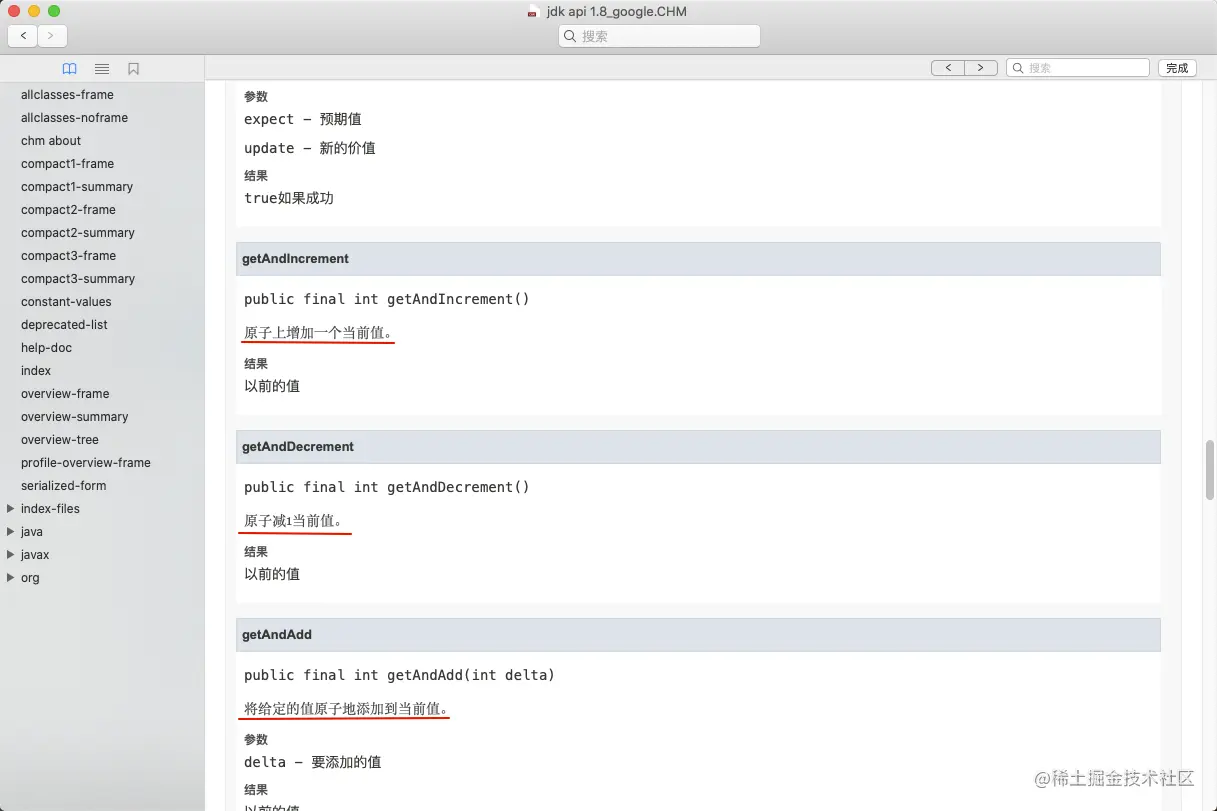1217x811 pixels.
Task: Click the expect – 预期值 parameter line
Action: point(303,119)
